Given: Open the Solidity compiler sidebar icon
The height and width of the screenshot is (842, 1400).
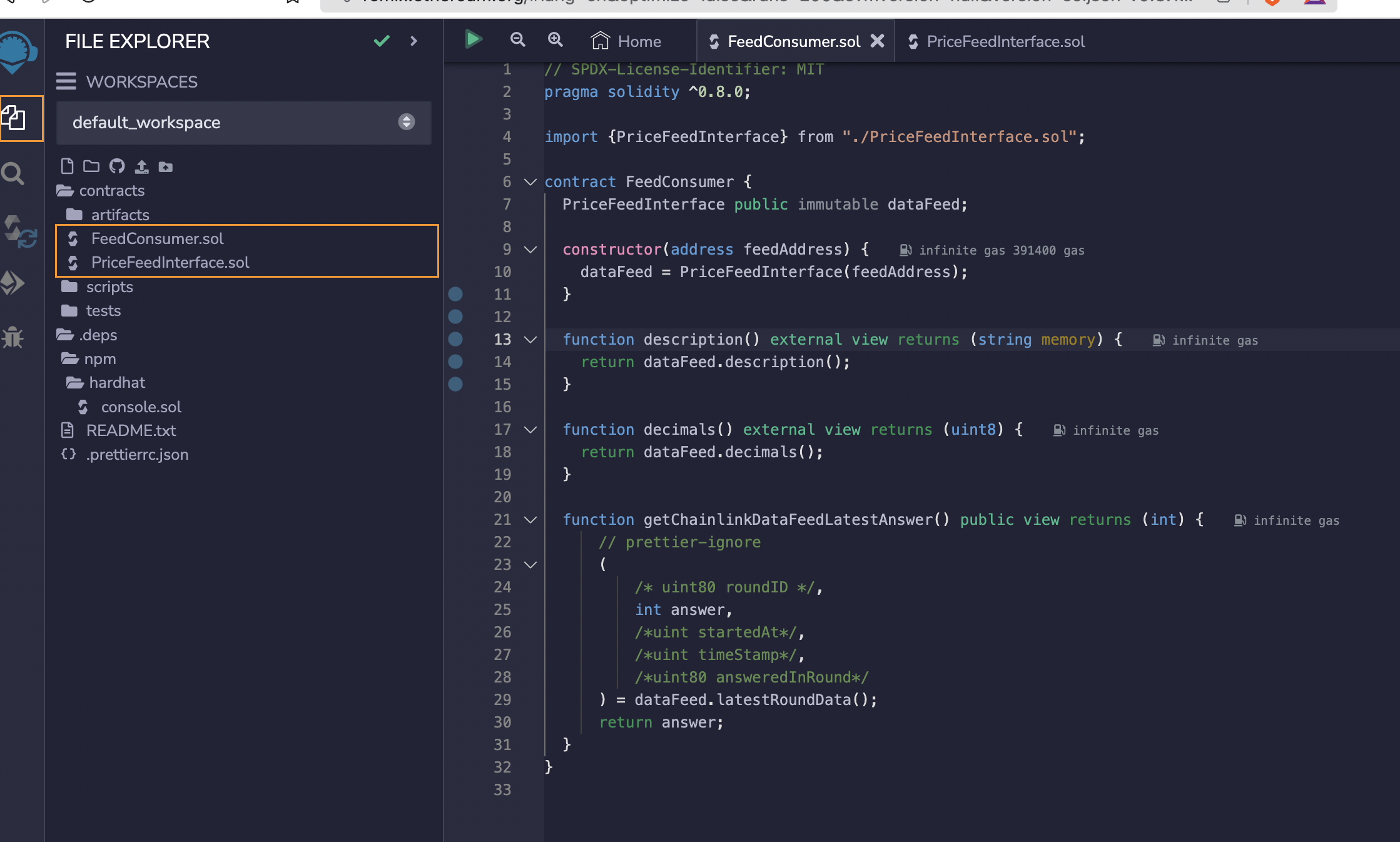Looking at the screenshot, I should coord(20,232).
